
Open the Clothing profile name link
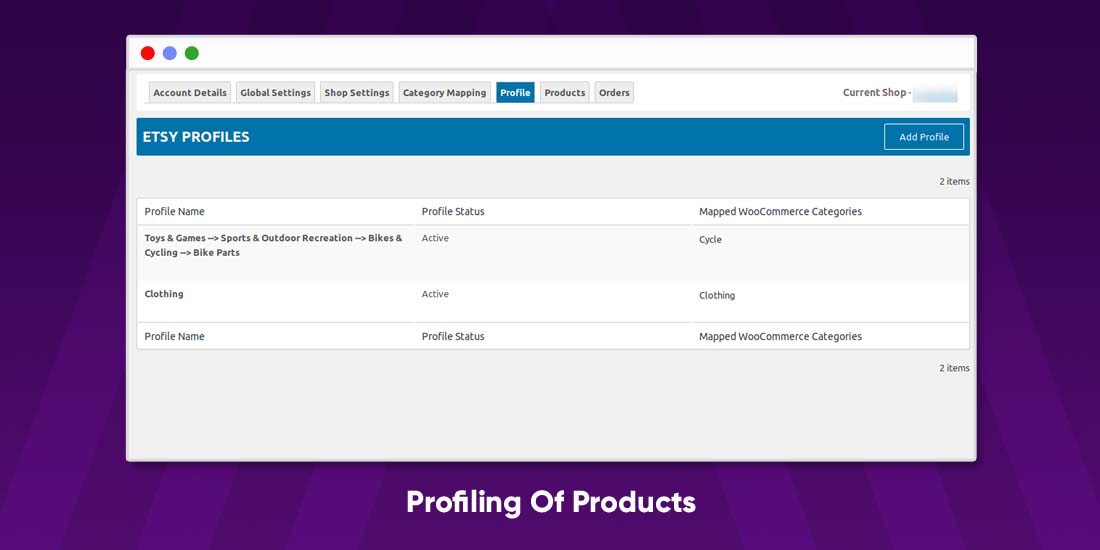164,294
